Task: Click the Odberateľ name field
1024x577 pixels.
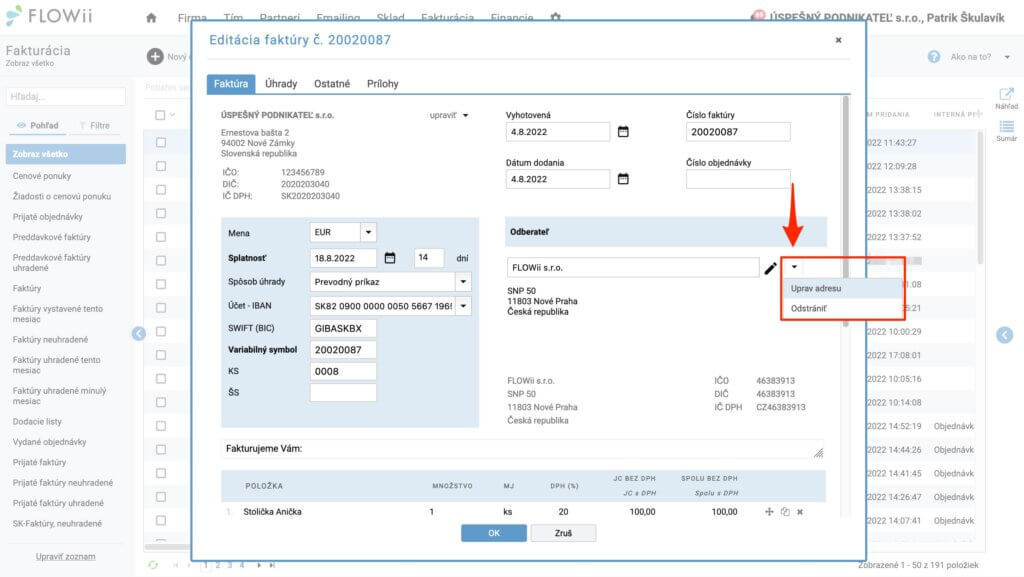Action: coord(632,268)
